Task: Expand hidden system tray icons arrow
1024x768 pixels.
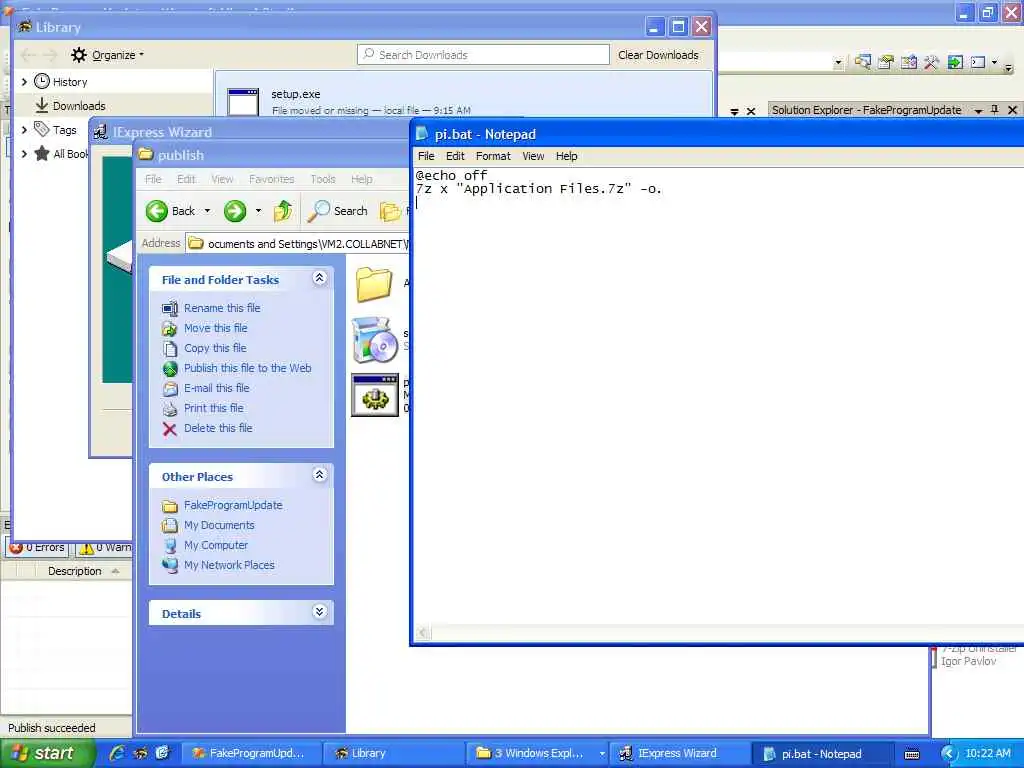Action: [x=948, y=754]
